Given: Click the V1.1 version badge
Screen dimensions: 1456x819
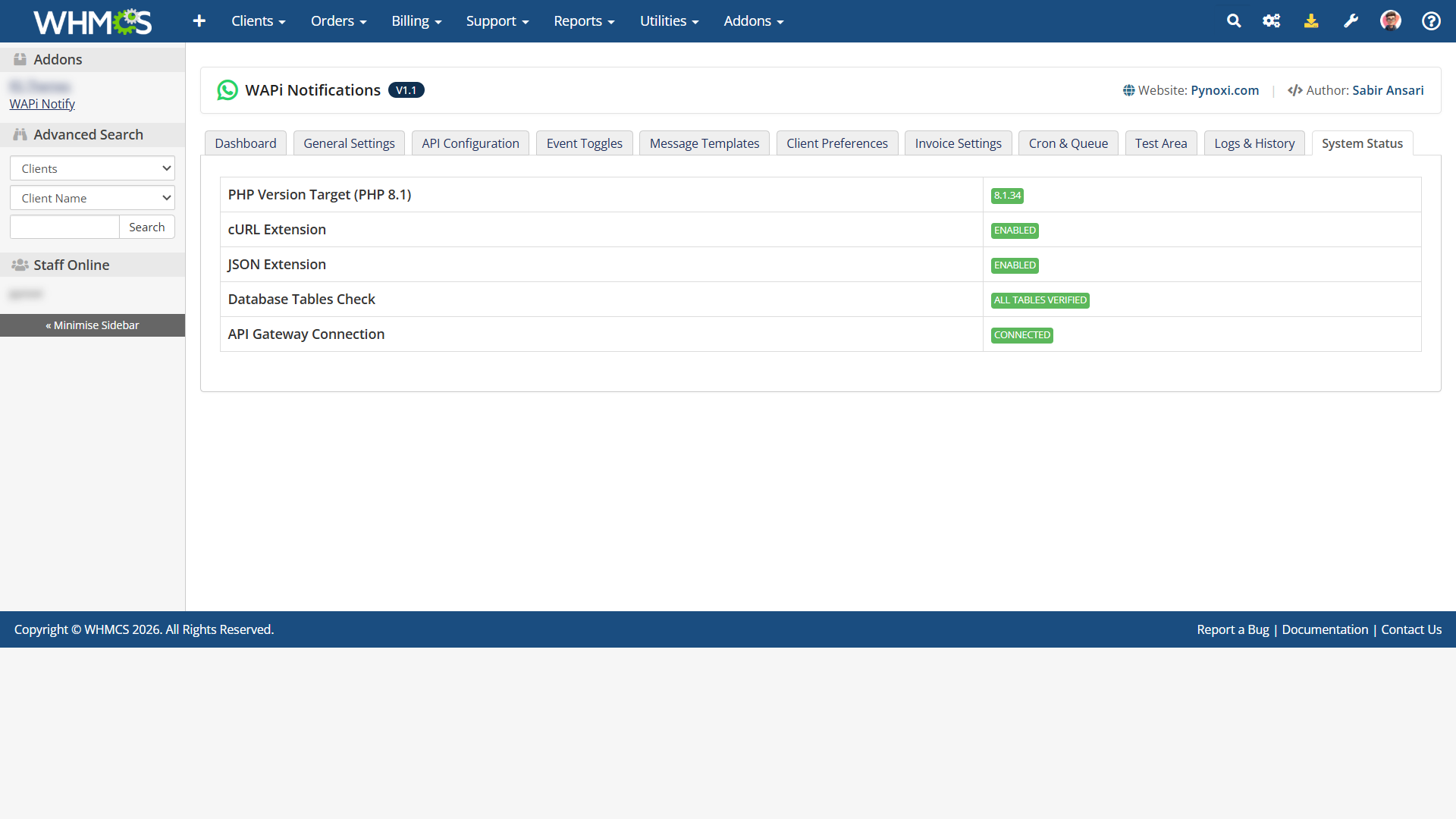Looking at the screenshot, I should click(x=406, y=90).
